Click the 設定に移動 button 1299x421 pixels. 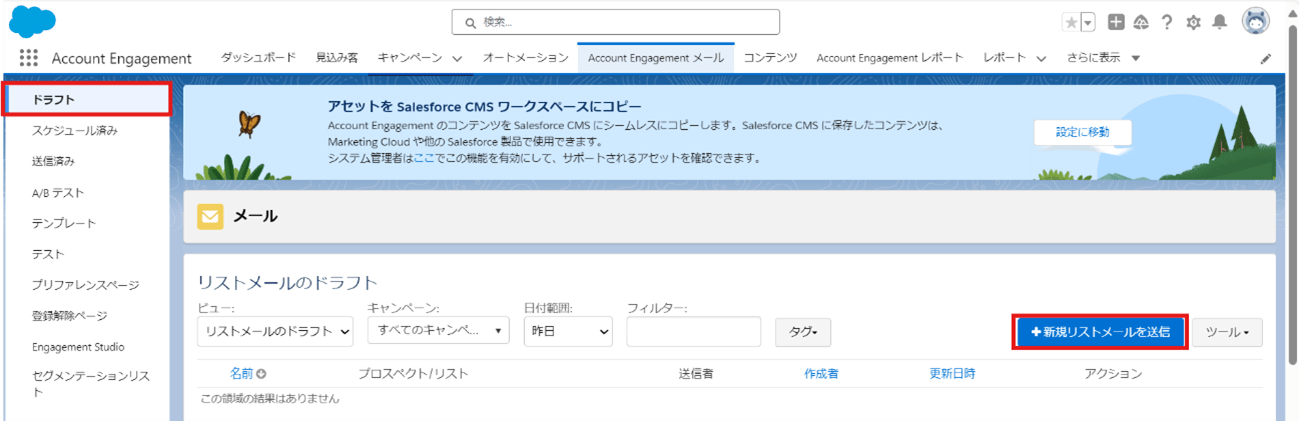pos(1082,132)
